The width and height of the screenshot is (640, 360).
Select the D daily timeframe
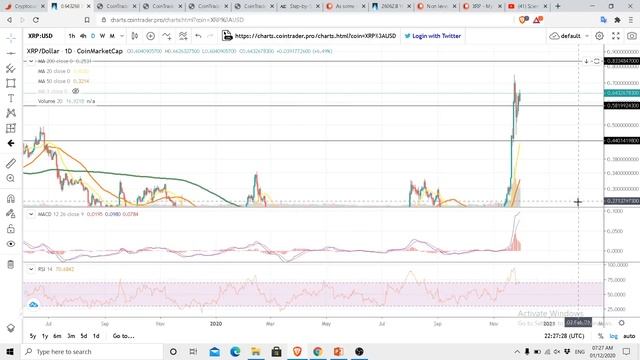pyautogui.click(x=93, y=36)
